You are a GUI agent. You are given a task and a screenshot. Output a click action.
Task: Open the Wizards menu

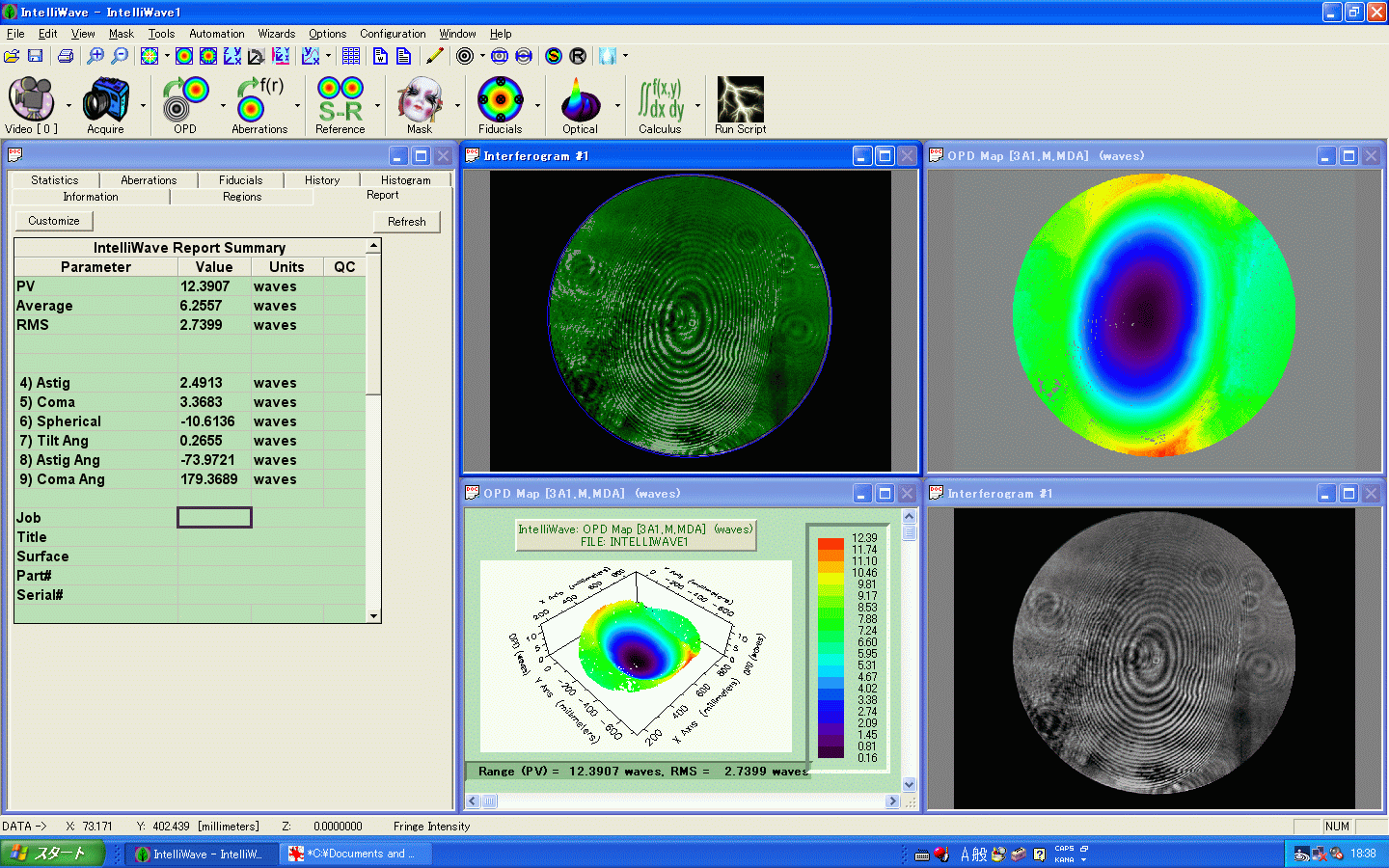click(x=277, y=34)
